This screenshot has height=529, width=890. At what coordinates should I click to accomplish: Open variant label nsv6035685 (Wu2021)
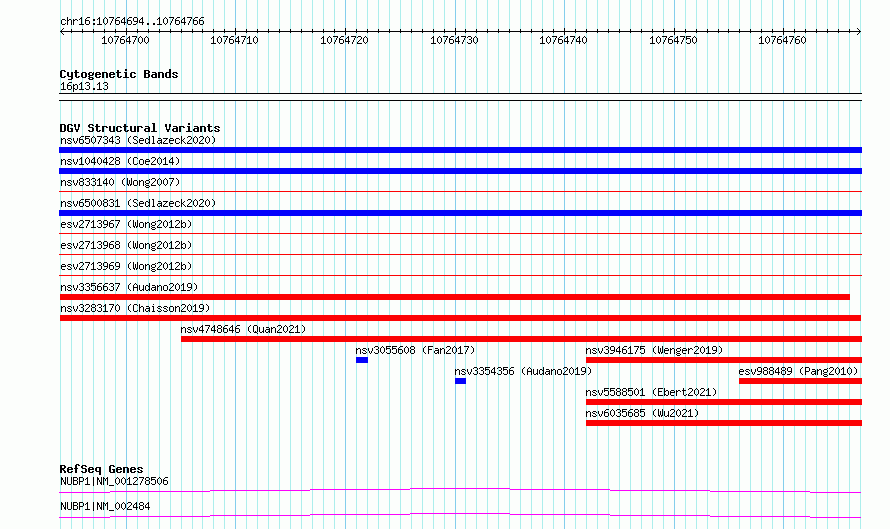pos(642,413)
